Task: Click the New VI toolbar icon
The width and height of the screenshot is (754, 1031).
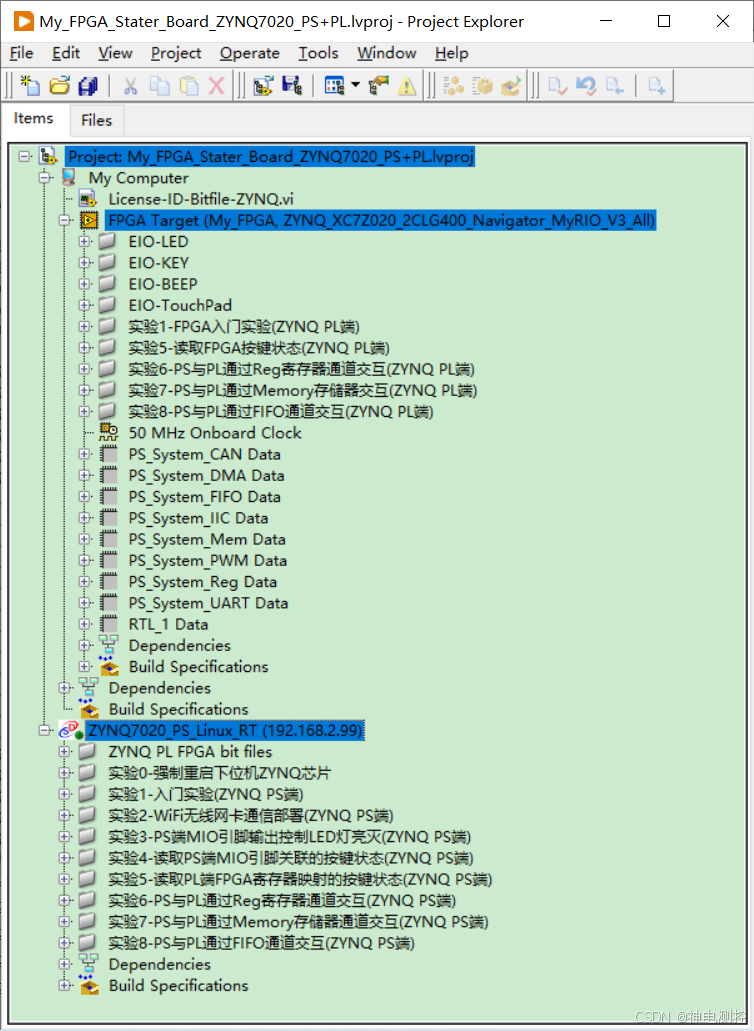Action: tap(30, 85)
